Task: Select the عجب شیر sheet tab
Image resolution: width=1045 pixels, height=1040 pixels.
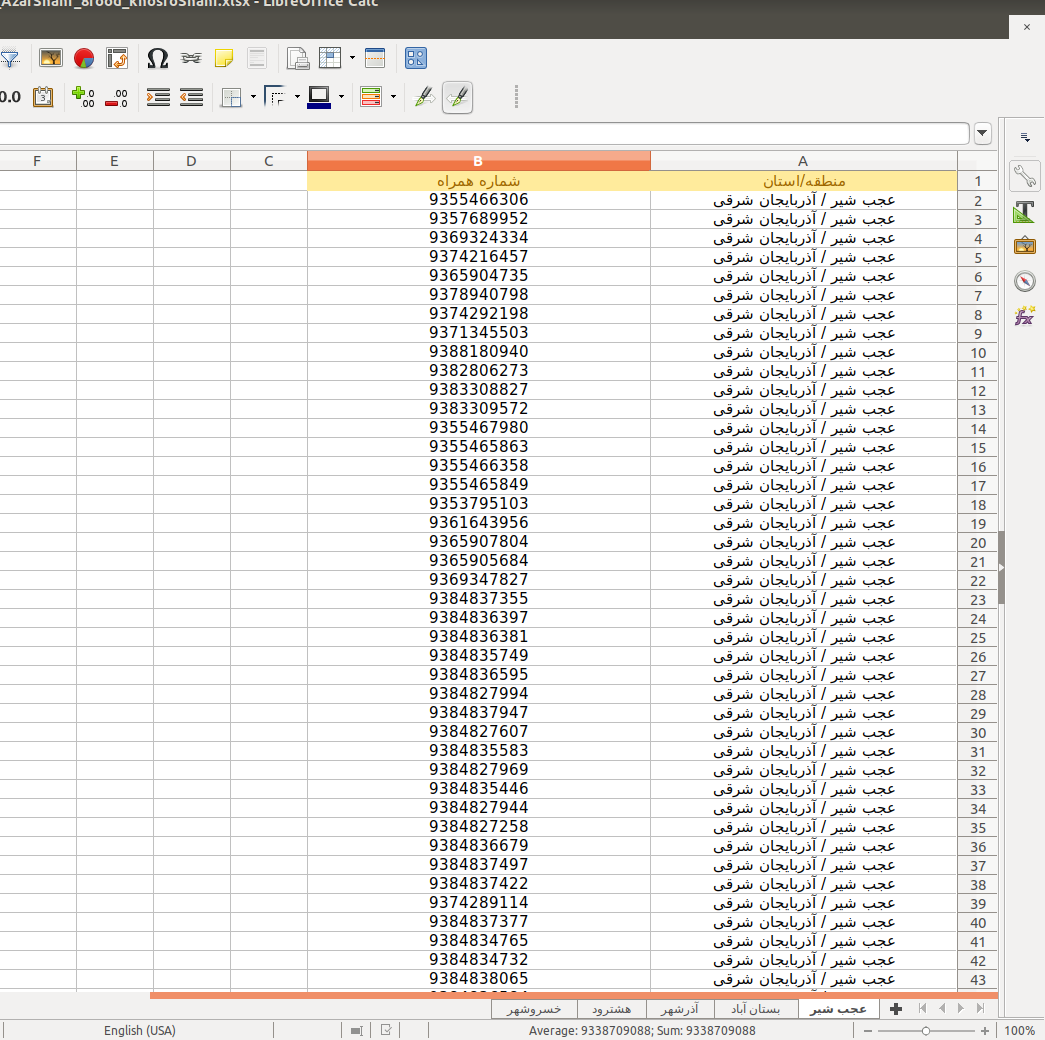Action: coord(838,1009)
